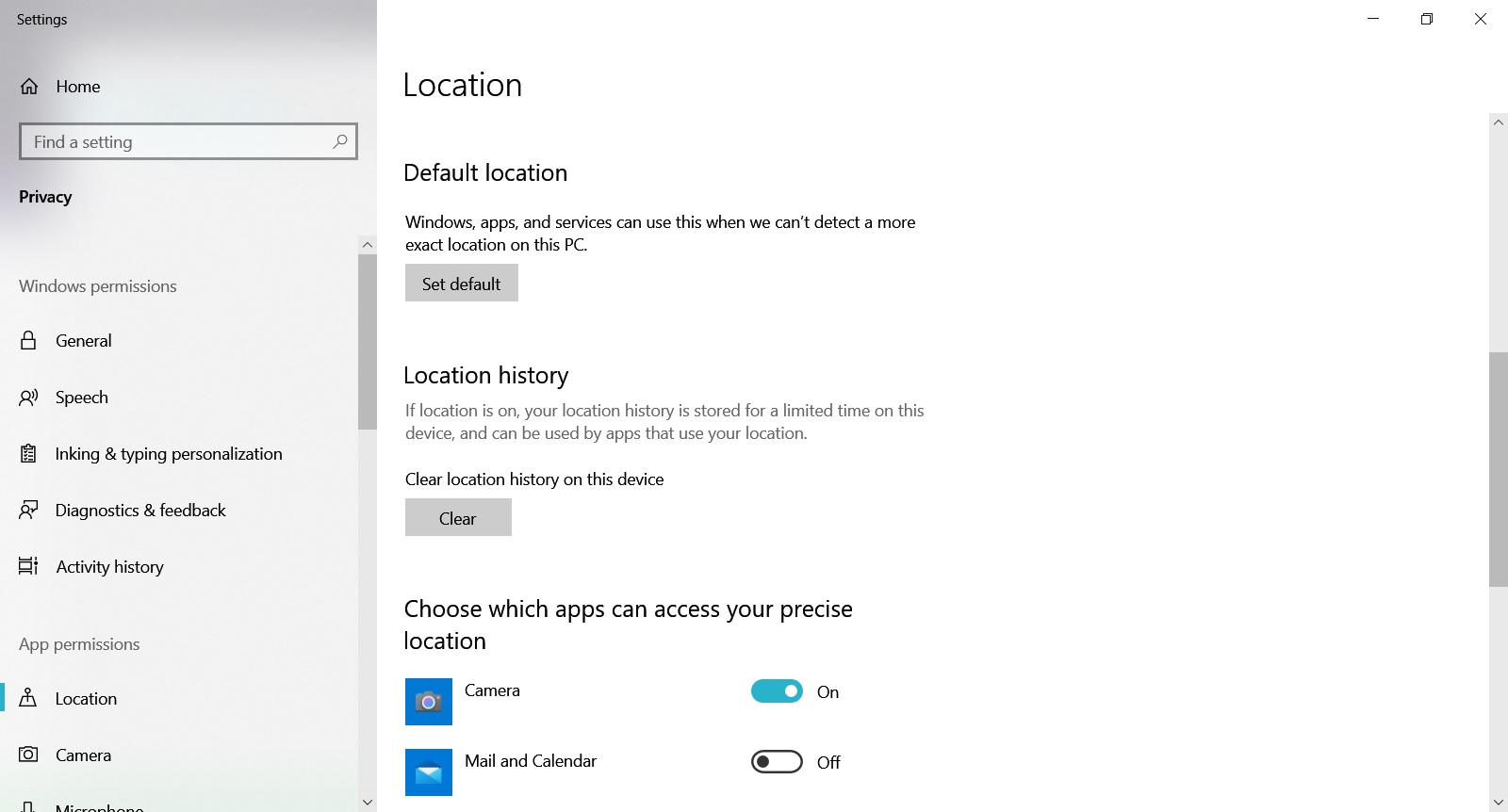Click the Speech icon in sidebar
This screenshot has width=1508, height=812.
point(28,398)
